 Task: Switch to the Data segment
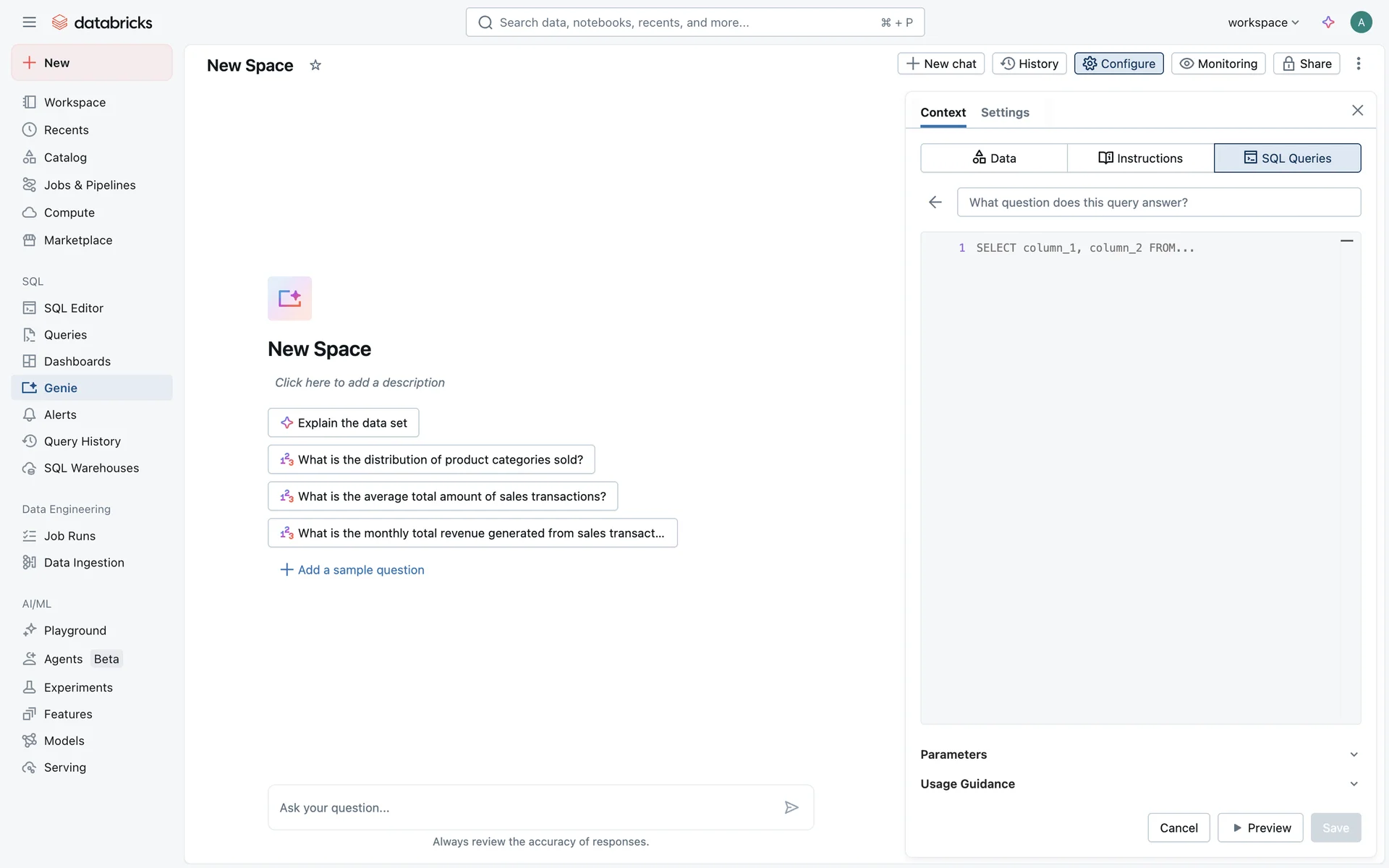994,158
